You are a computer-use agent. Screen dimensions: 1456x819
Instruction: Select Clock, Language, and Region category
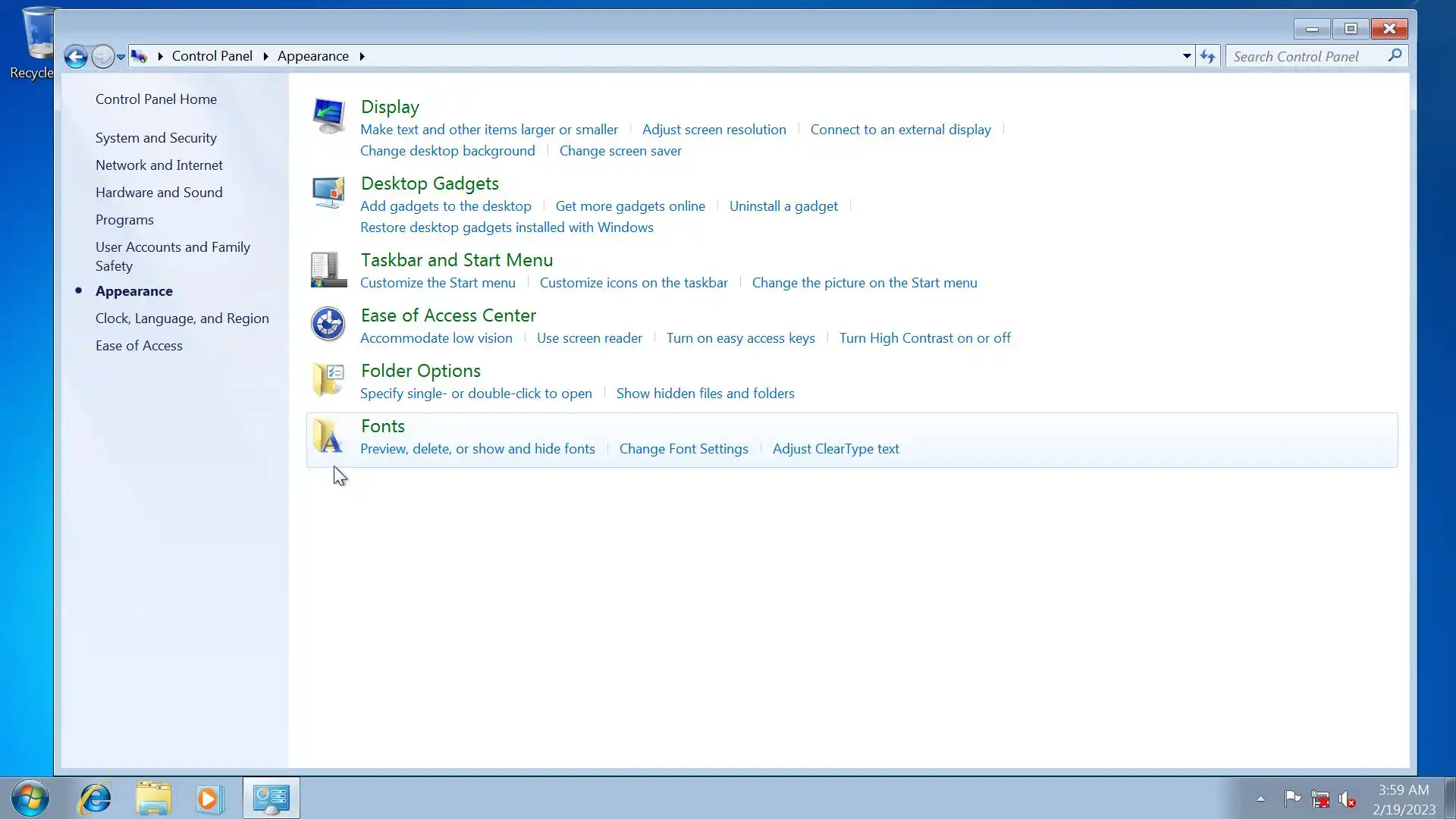[x=182, y=318]
